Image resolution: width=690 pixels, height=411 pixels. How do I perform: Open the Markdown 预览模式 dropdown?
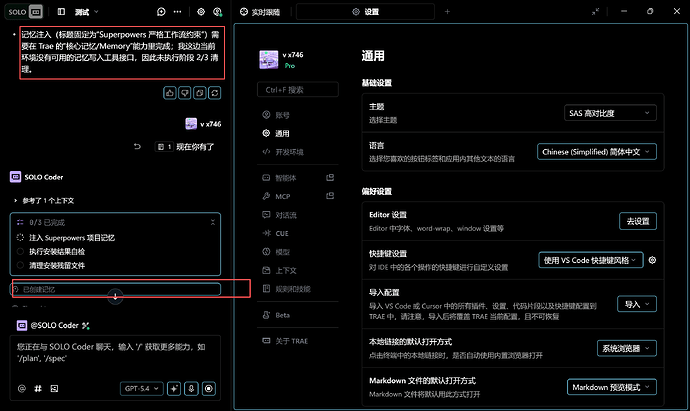tap(612, 387)
